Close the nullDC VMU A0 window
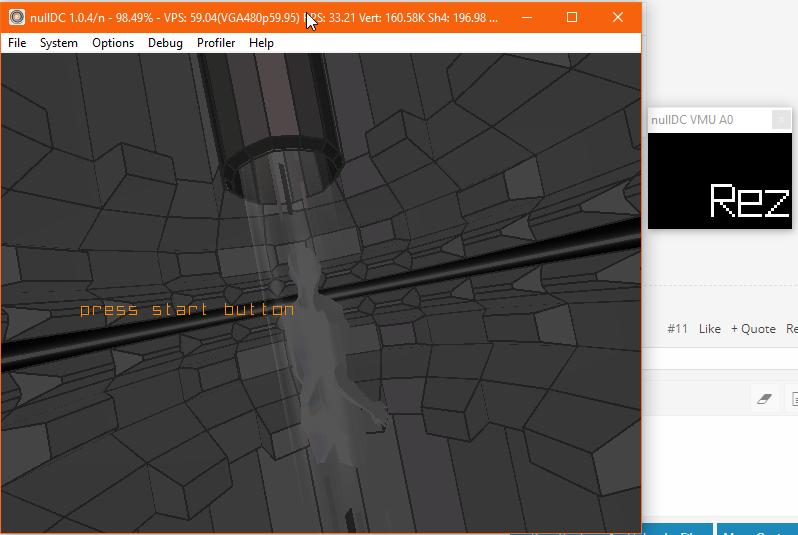Screen dimensions: 798x535 (781, 120)
